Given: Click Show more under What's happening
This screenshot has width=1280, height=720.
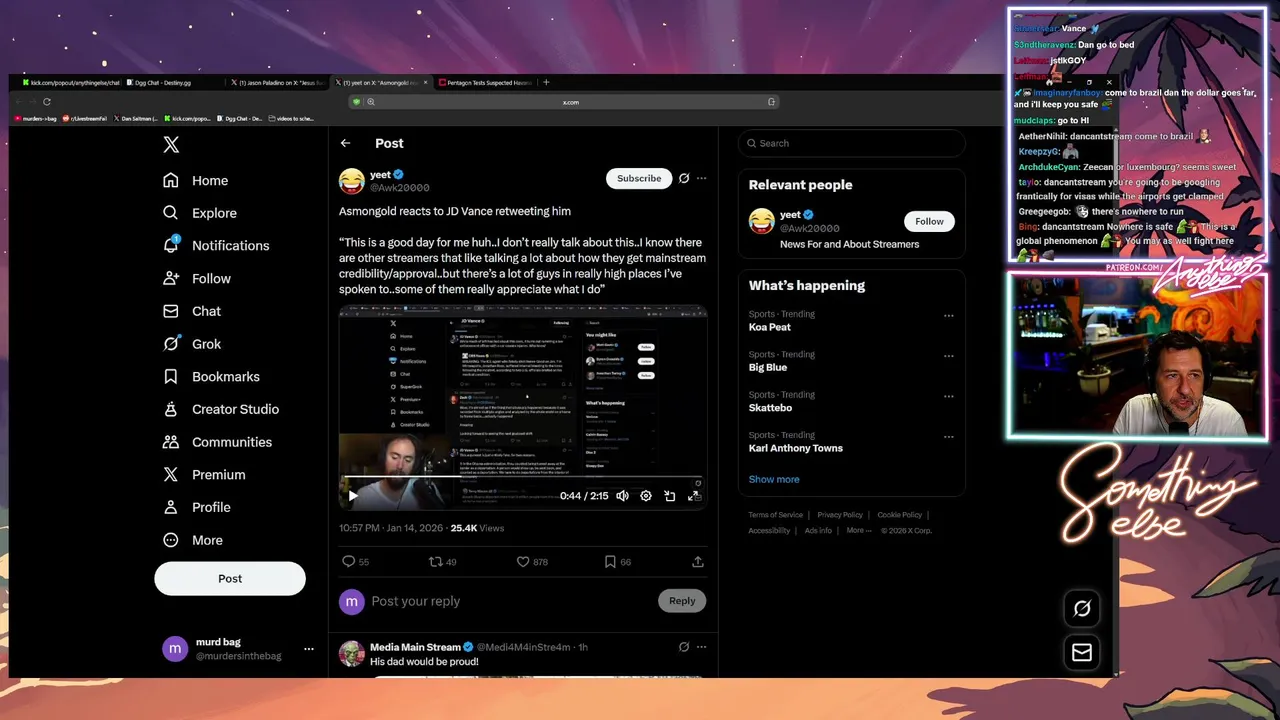Looking at the screenshot, I should coord(774,479).
